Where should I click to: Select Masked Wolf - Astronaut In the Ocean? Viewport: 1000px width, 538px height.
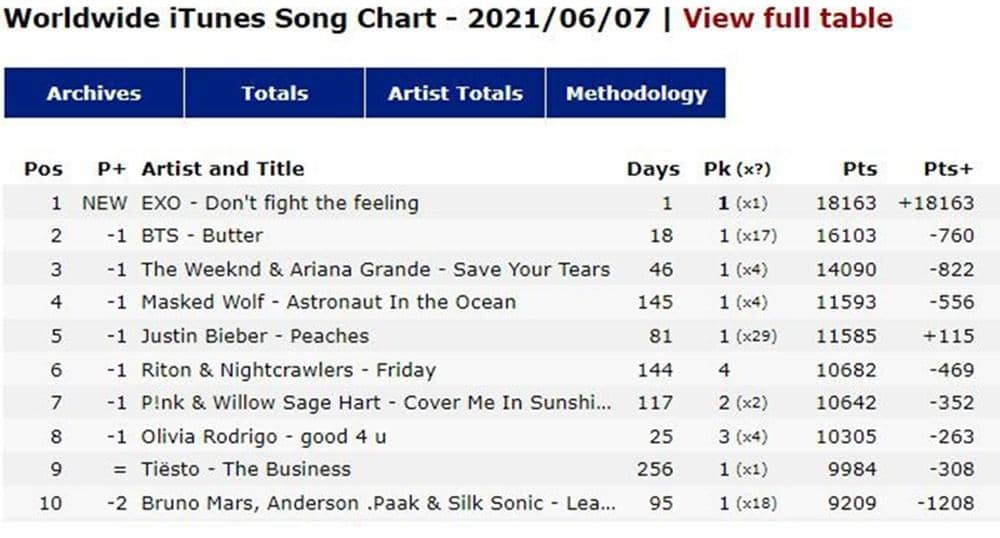(328, 302)
